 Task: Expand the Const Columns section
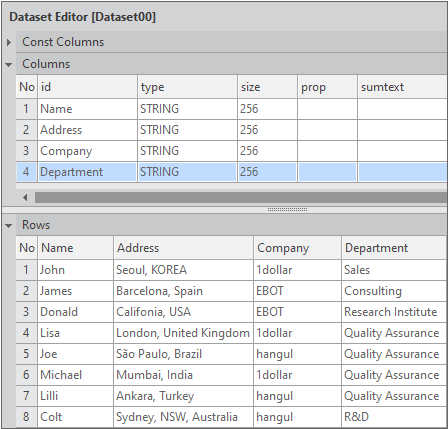point(9,42)
